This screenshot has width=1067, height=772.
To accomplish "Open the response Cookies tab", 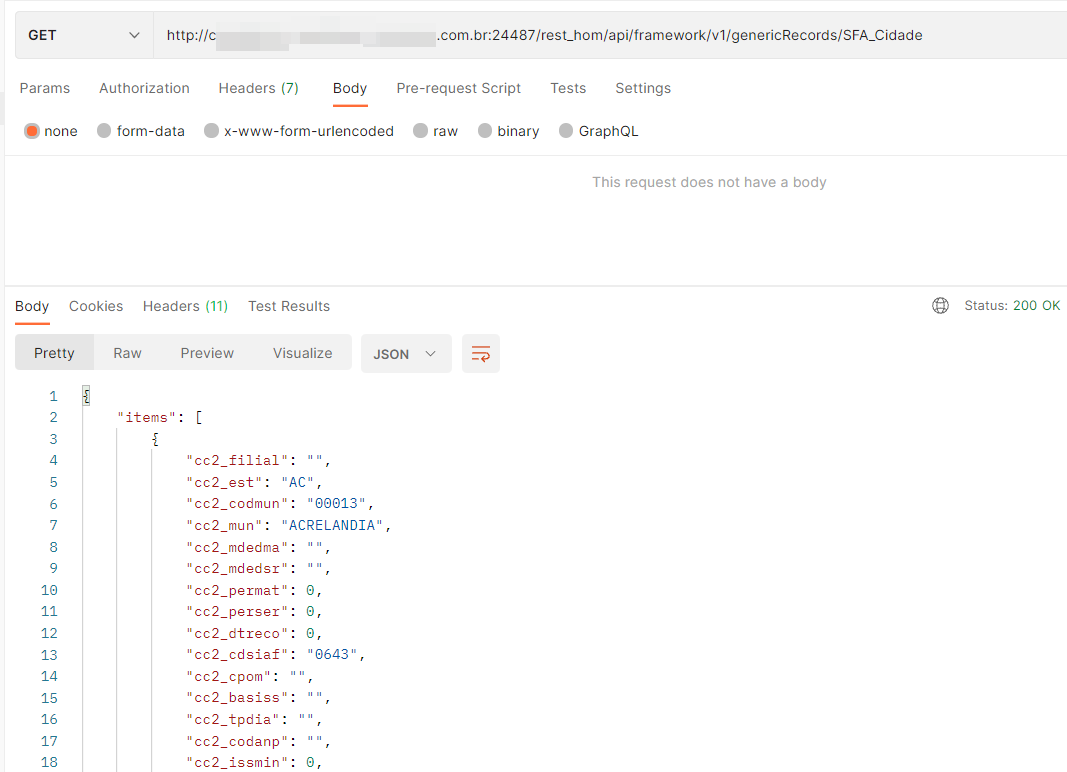I will pos(96,306).
